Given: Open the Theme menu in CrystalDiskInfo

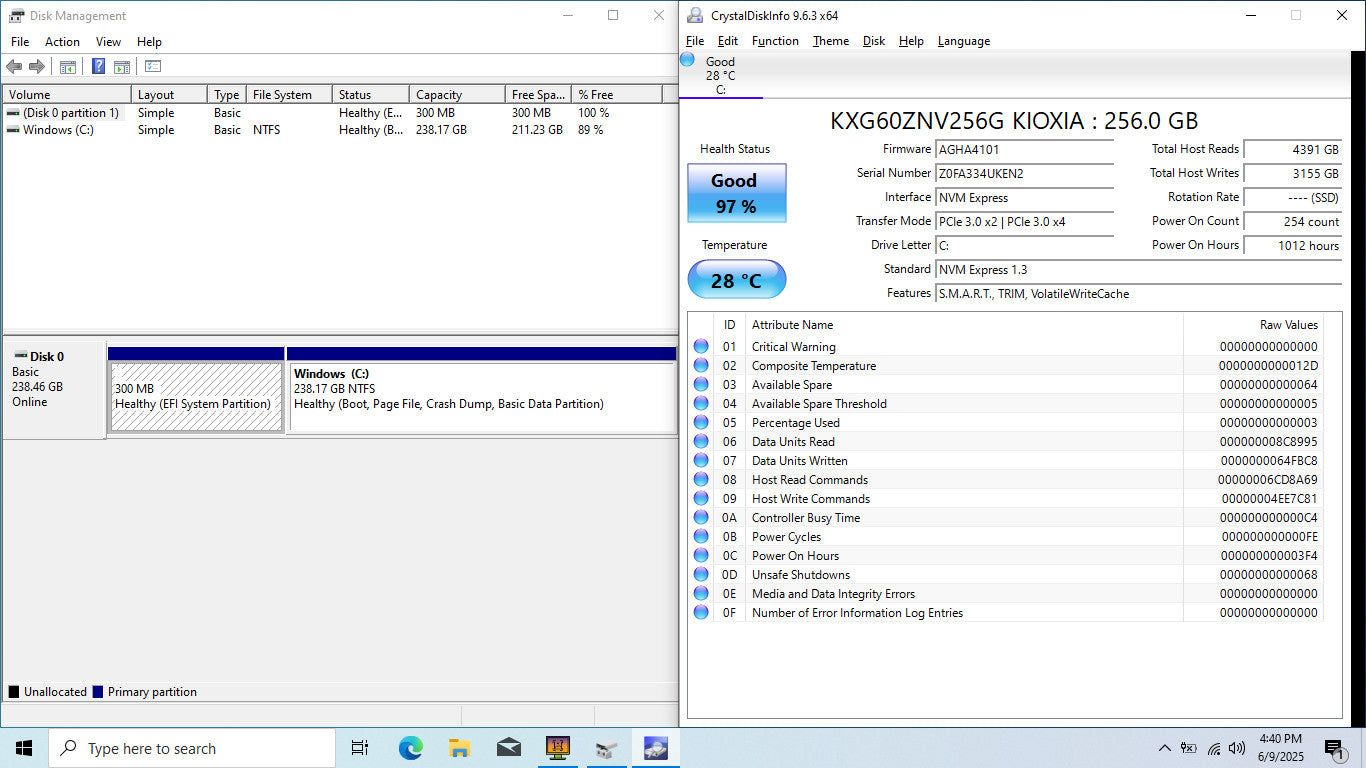Looking at the screenshot, I should pyautogui.click(x=831, y=41).
